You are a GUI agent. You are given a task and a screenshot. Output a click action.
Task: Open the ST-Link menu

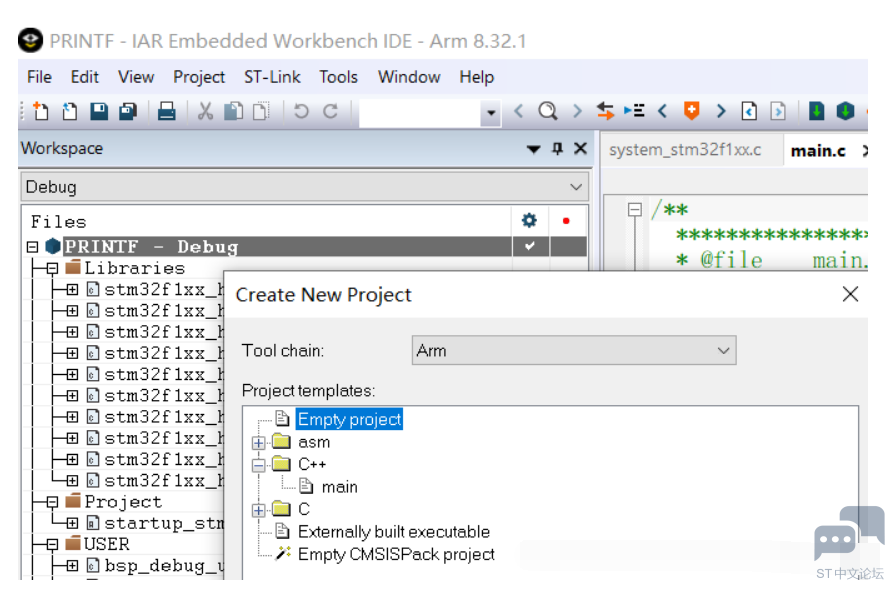[272, 77]
